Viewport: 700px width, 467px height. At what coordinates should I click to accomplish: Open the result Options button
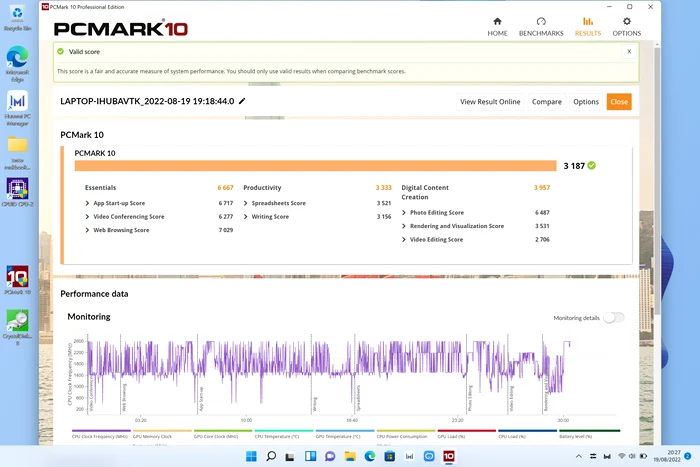(x=586, y=102)
